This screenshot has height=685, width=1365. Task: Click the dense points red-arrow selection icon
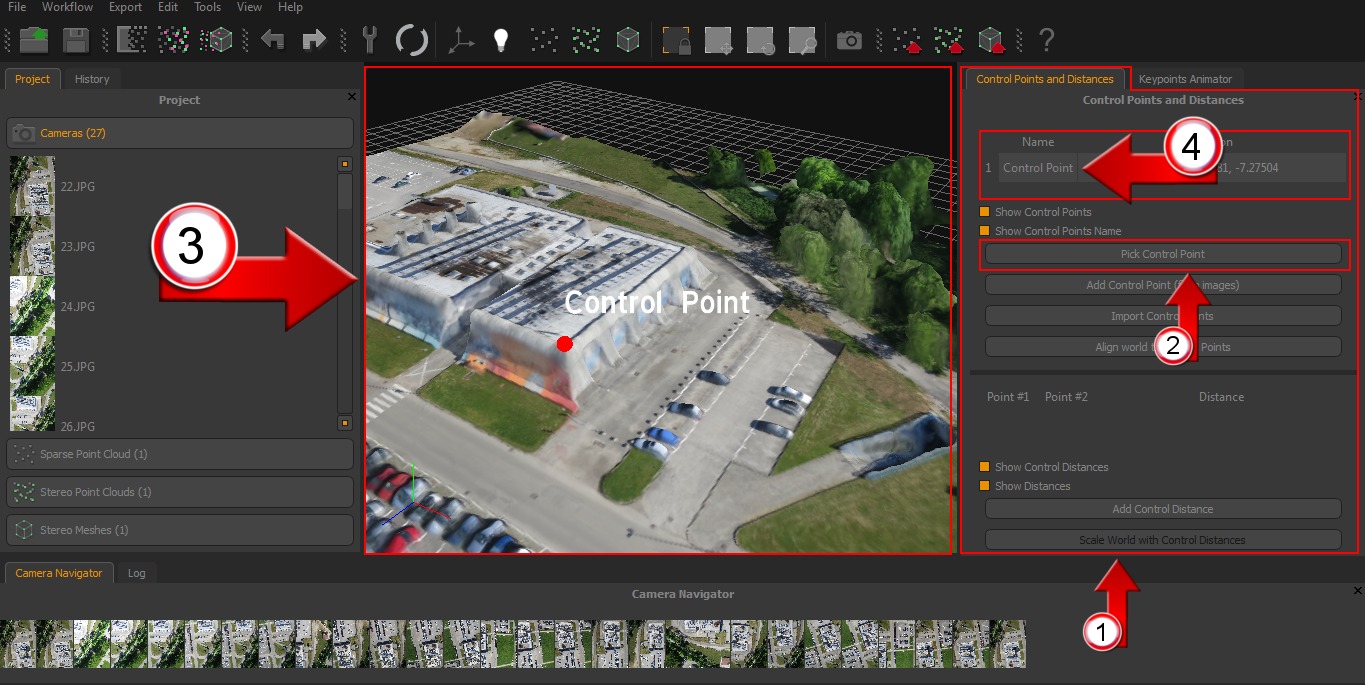(x=948, y=40)
